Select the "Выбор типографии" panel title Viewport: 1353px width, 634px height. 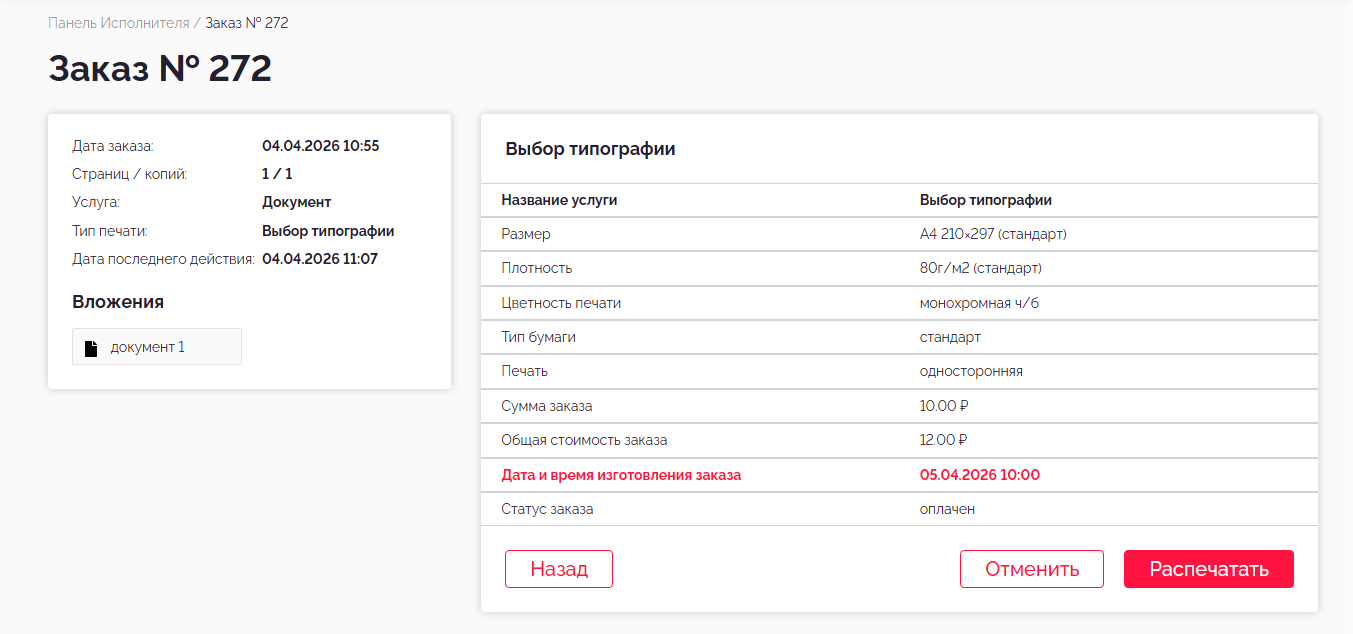(x=590, y=149)
